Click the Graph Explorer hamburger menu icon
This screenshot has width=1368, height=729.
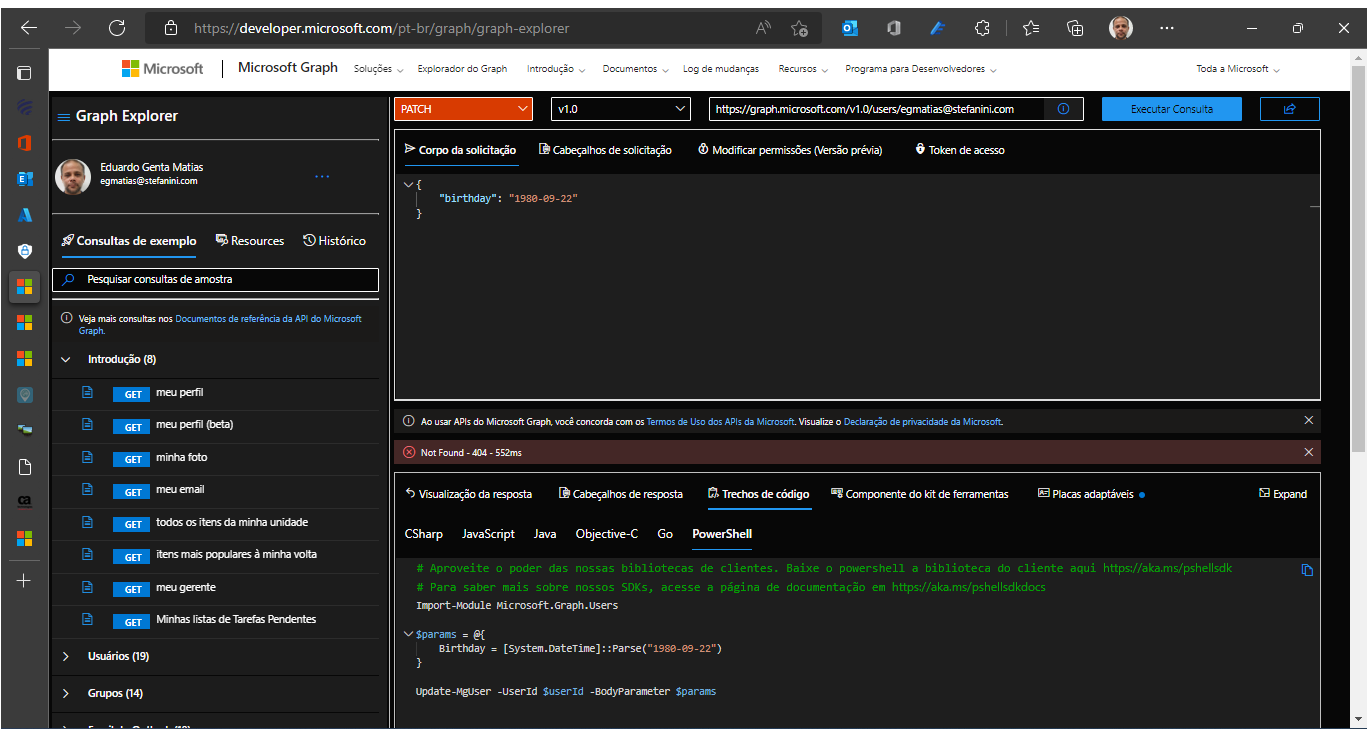(63, 115)
